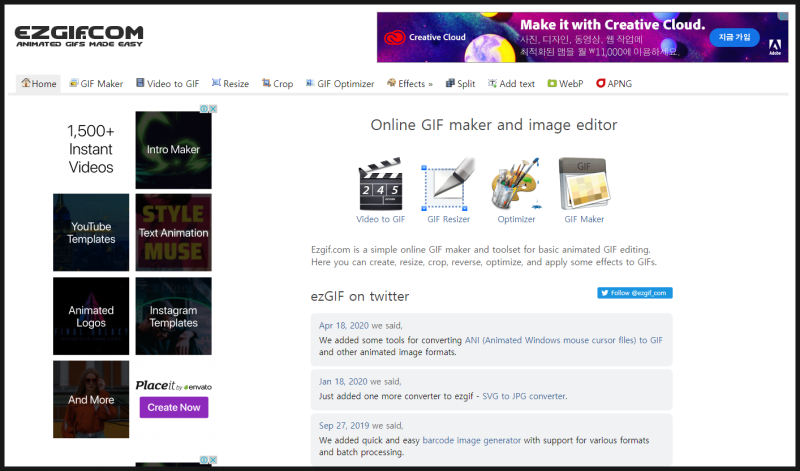
Task: Open the Home tab
Action: (38, 84)
